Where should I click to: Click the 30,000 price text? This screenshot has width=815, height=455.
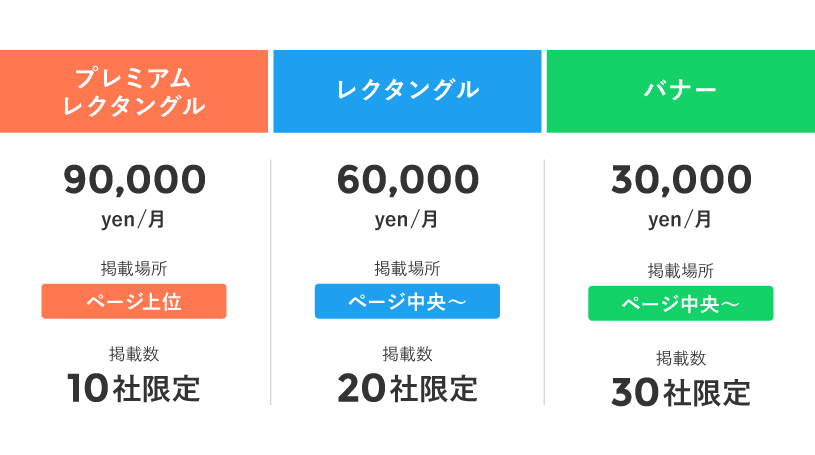(x=680, y=180)
